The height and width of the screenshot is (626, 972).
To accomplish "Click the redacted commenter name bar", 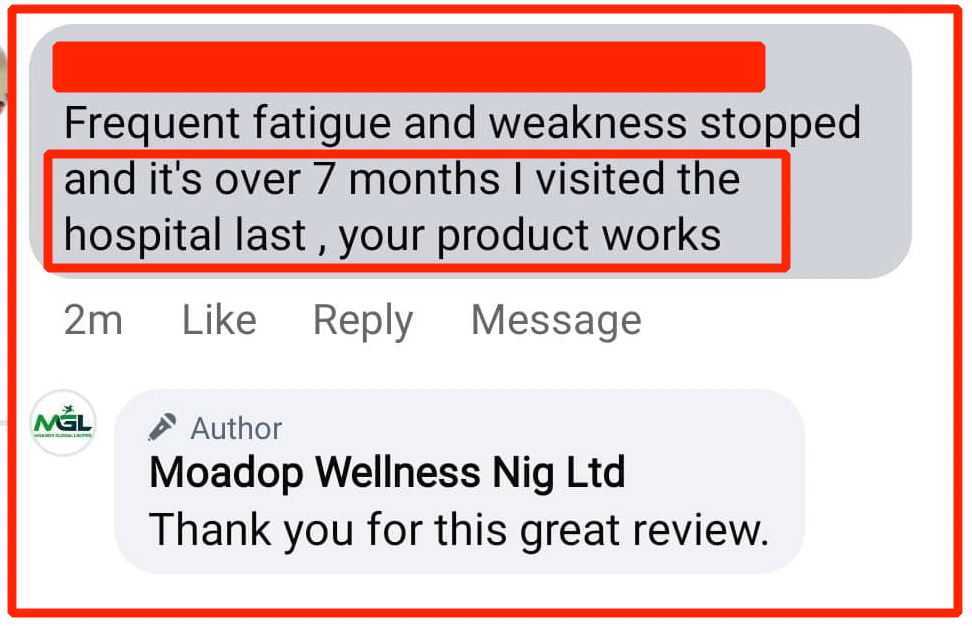I will [409, 67].
